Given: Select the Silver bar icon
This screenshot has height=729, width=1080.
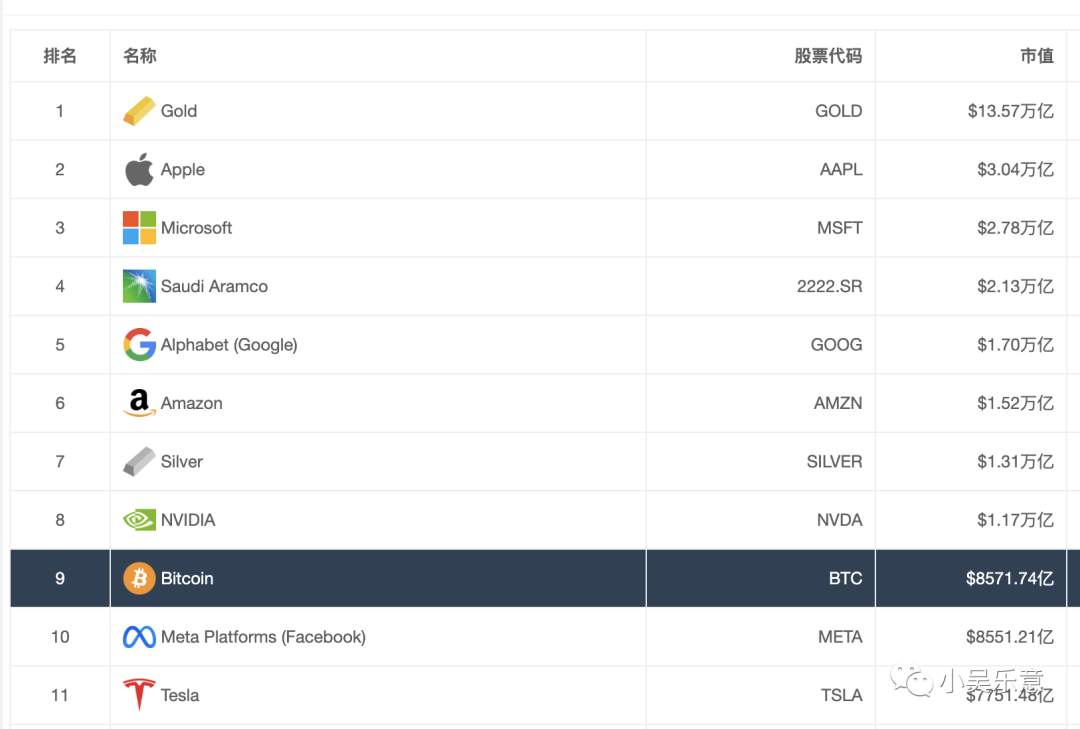Looking at the screenshot, I should click(x=139, y=462).
